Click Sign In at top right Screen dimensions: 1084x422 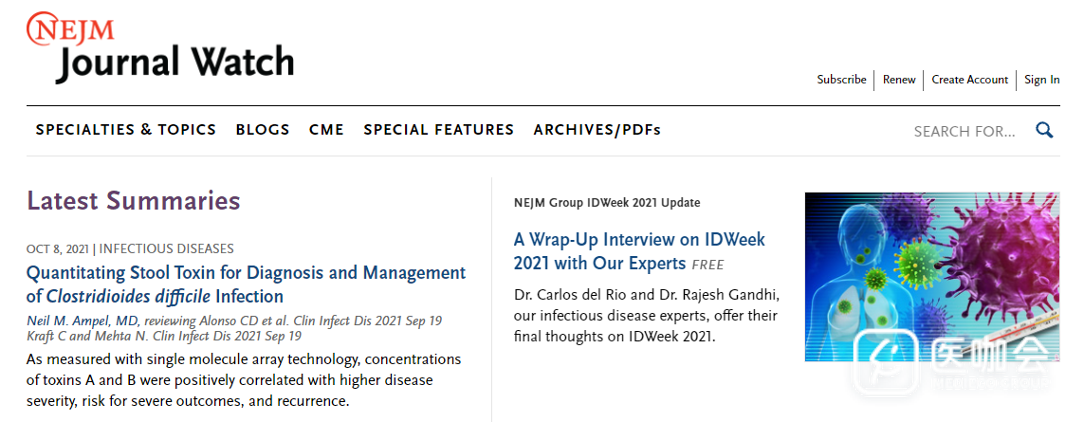point(1041,80)
